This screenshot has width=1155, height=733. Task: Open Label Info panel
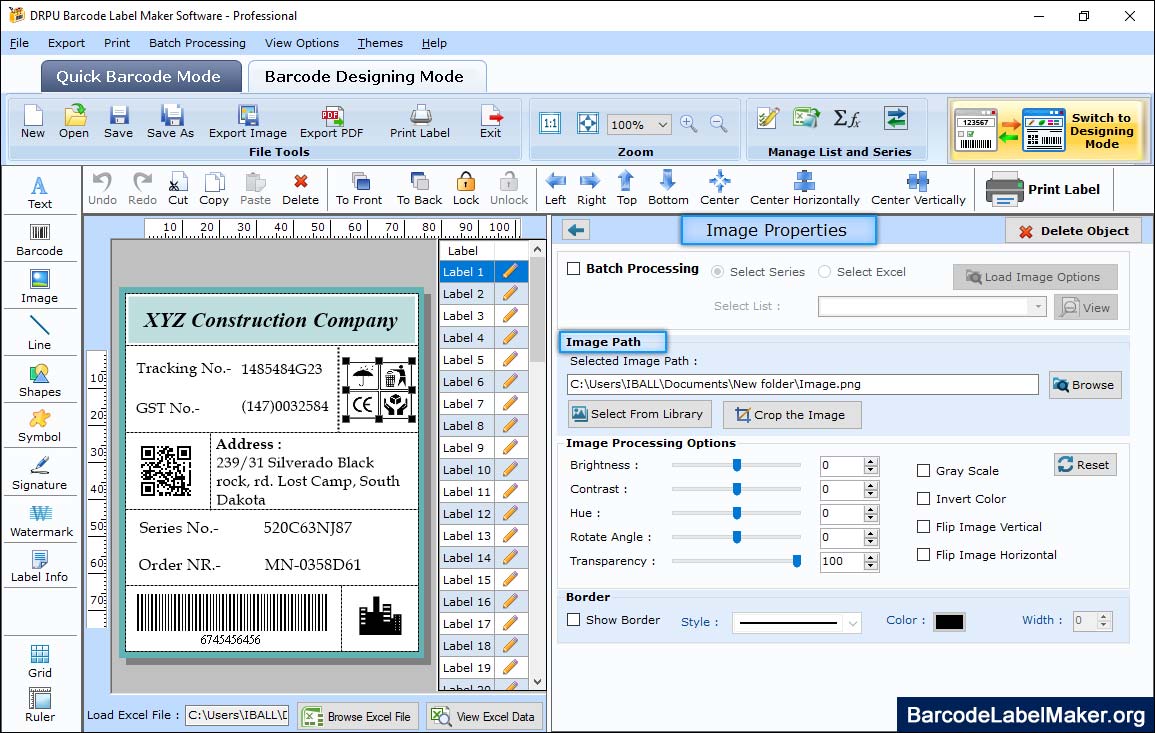(40, 567)
